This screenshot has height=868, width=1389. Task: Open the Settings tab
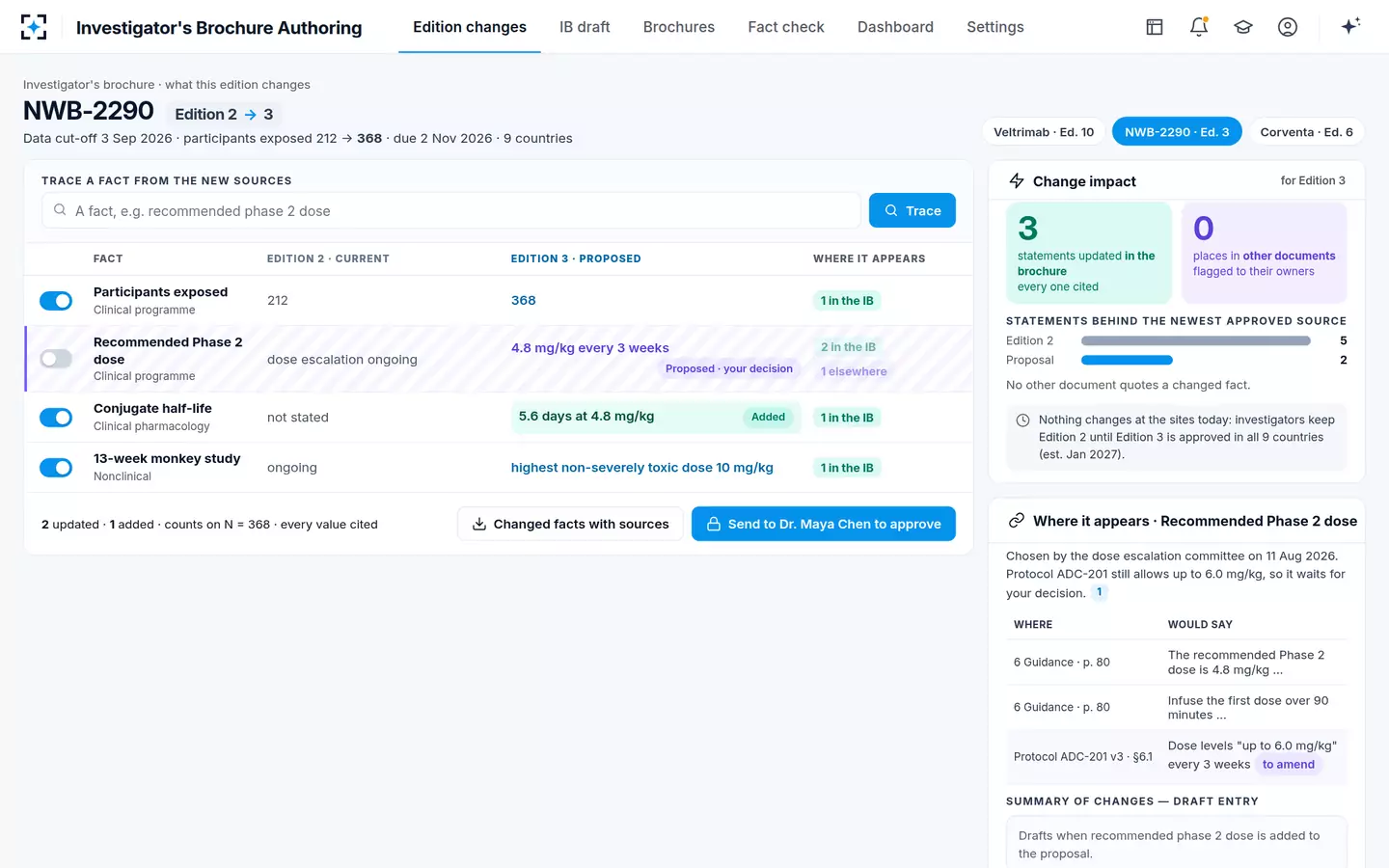click(995, 27)
